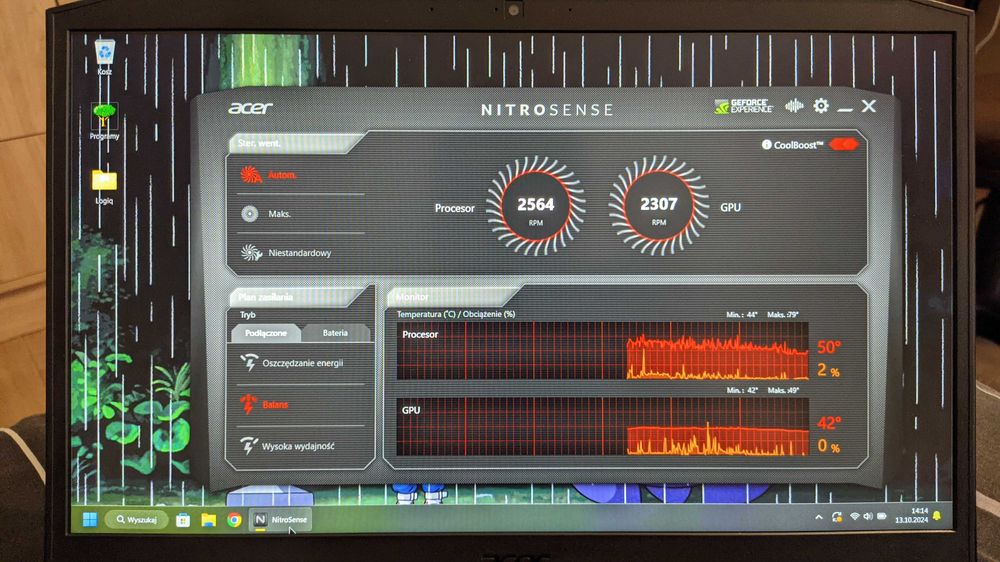The image size is (1000, 562).
Task: Open Microsoft Store from the taskbar
Action: (183, 521)
